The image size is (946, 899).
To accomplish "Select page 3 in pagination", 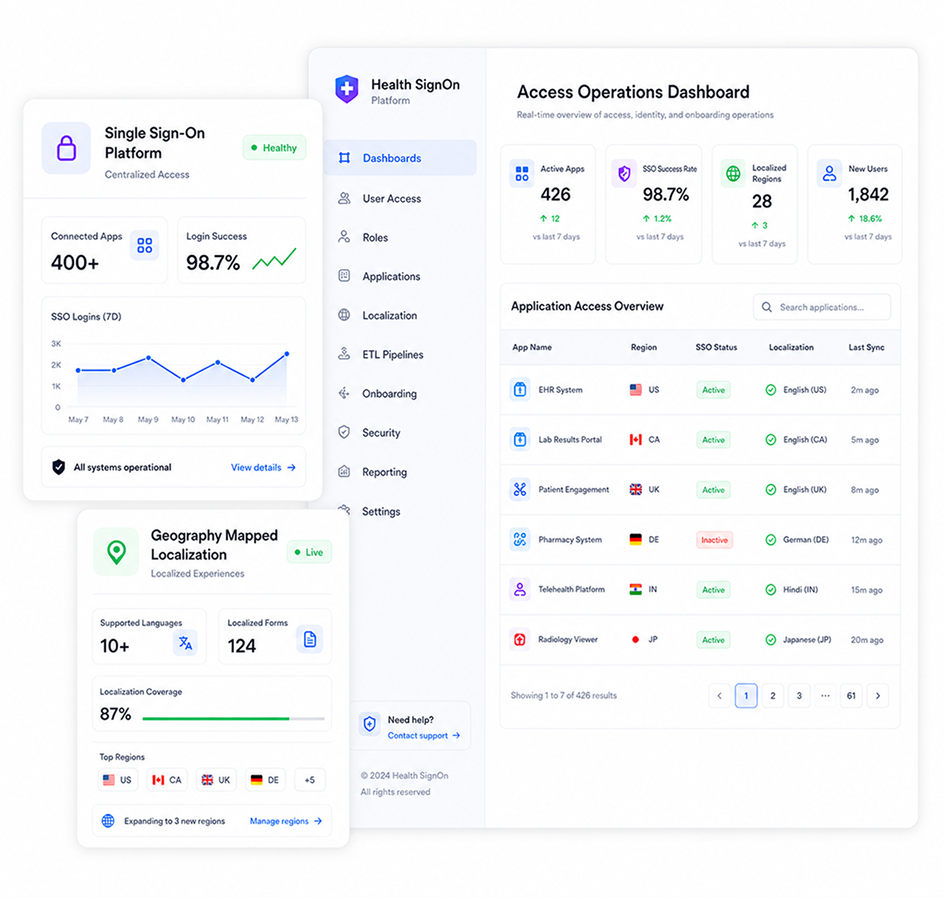I will (799, 696).
